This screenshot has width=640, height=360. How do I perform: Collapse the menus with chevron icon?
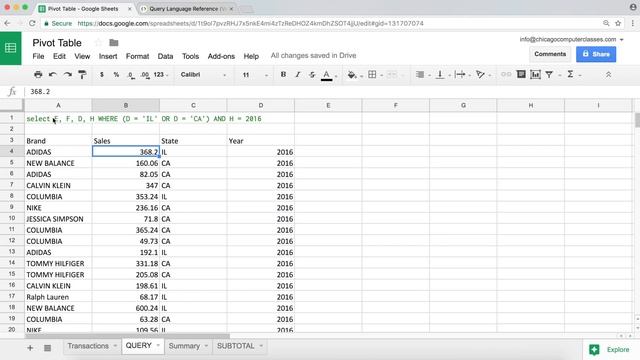point(608,74)
